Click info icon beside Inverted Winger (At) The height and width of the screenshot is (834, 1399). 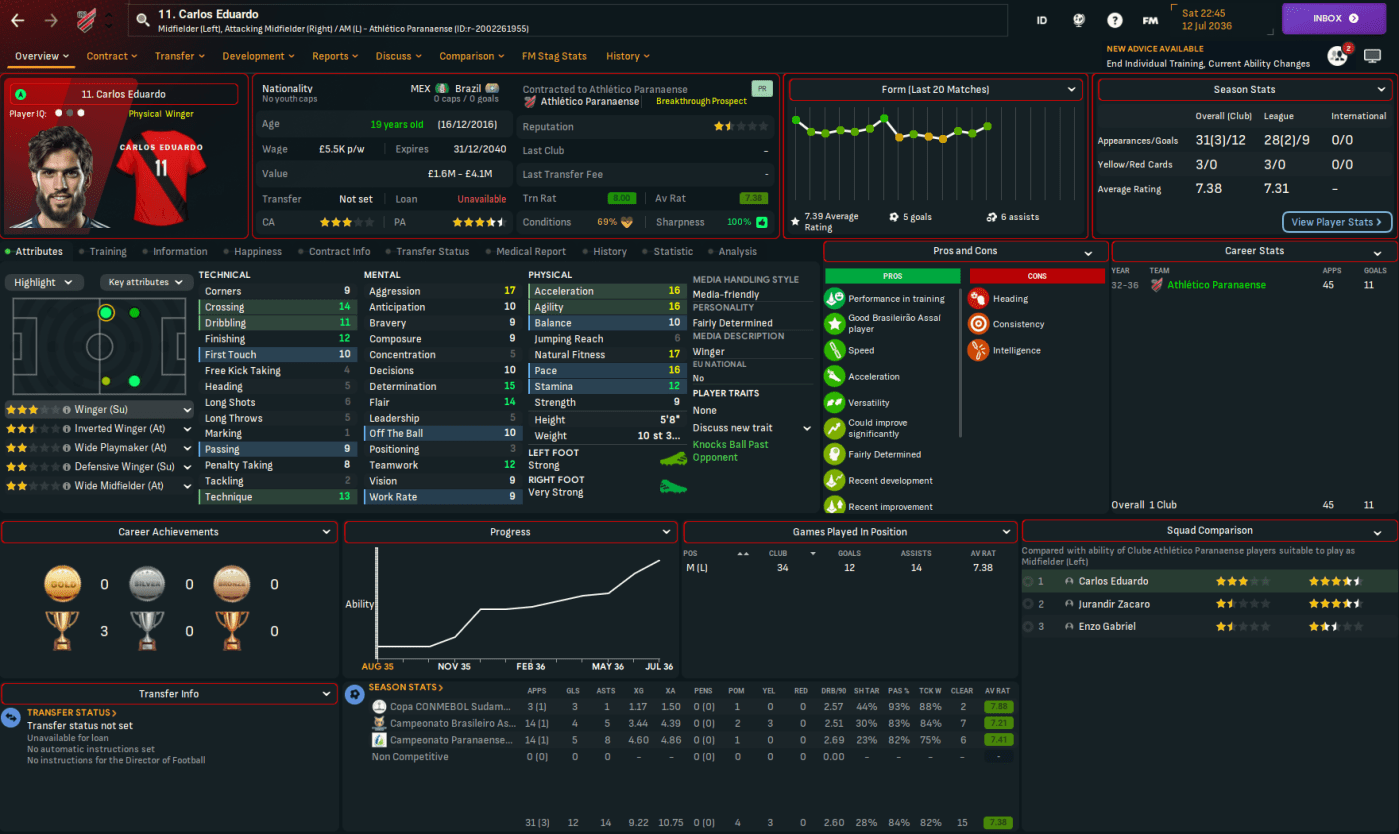pos(66,429)
